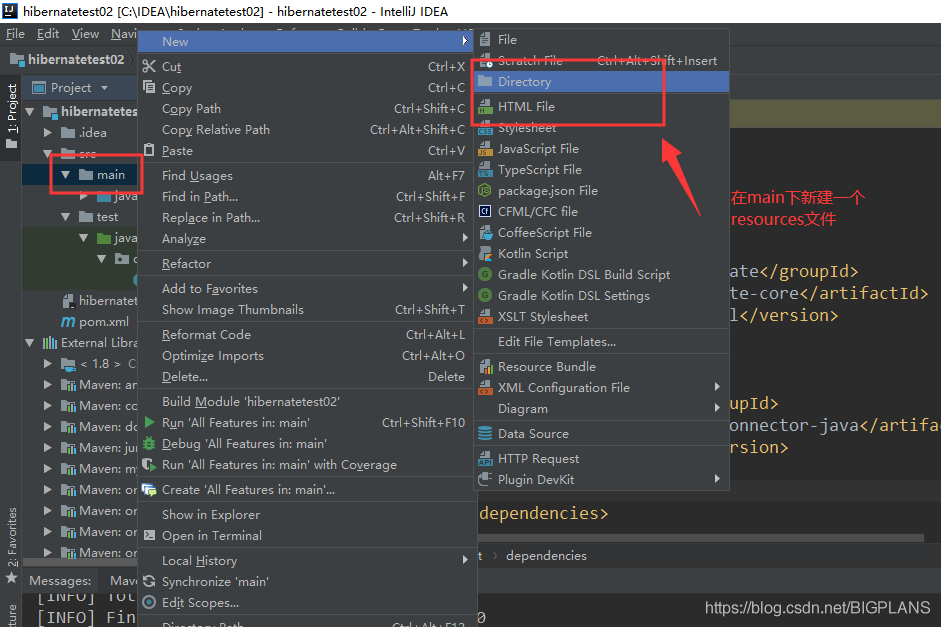Open the File menu
This screenshot has height=627, width=941.
15,34
